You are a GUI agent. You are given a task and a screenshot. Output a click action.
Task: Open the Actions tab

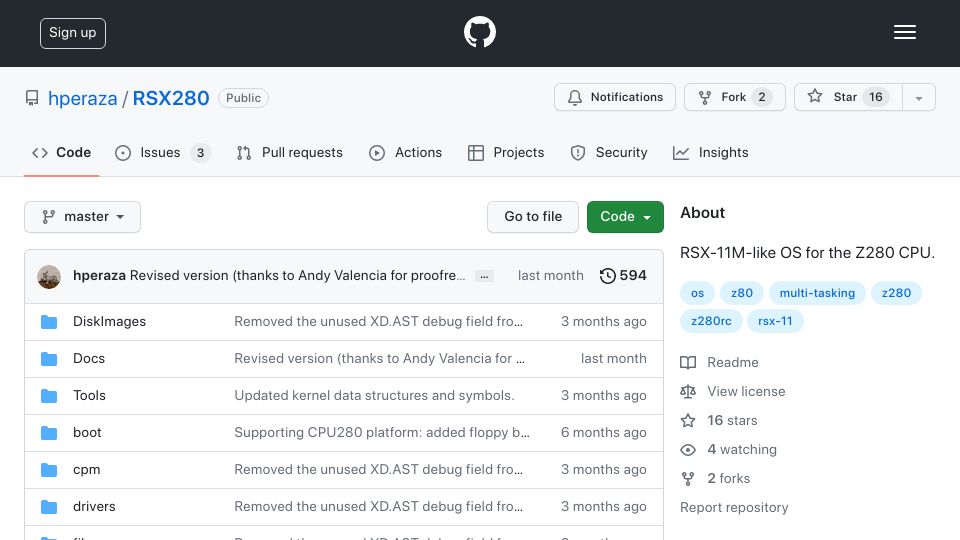tap(405, 152)
